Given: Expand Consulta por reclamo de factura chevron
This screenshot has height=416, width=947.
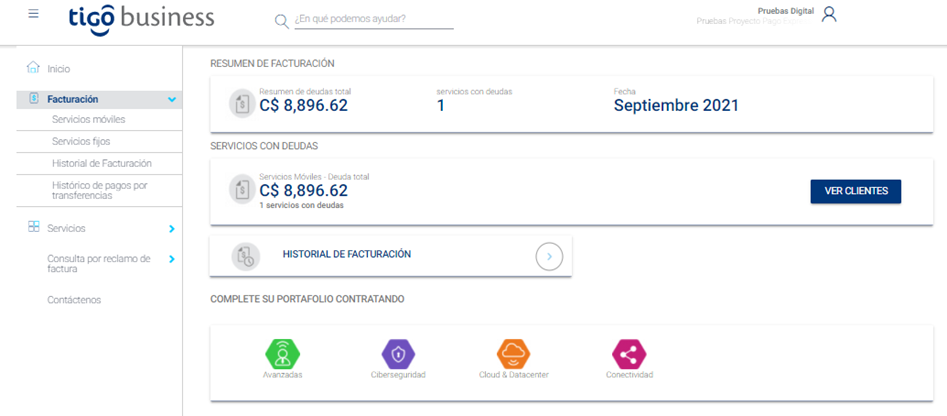Looking at the screenshot, I should click(x=172, y=259).
